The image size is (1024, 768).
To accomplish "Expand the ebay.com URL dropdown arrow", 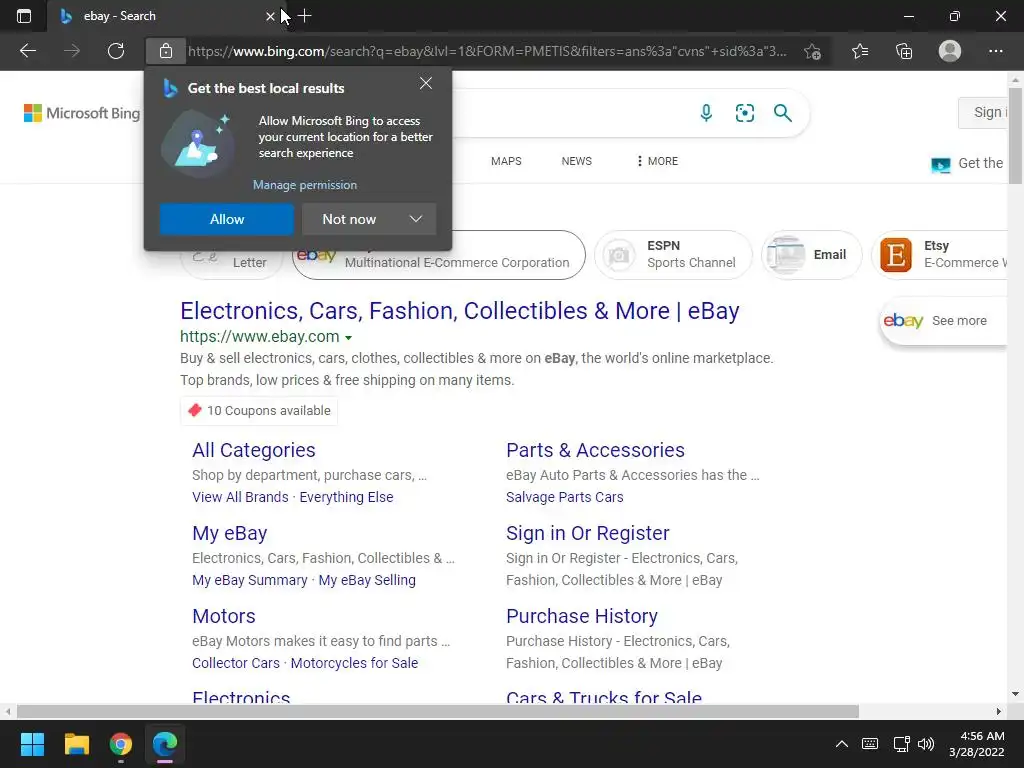I will point(349,338).
